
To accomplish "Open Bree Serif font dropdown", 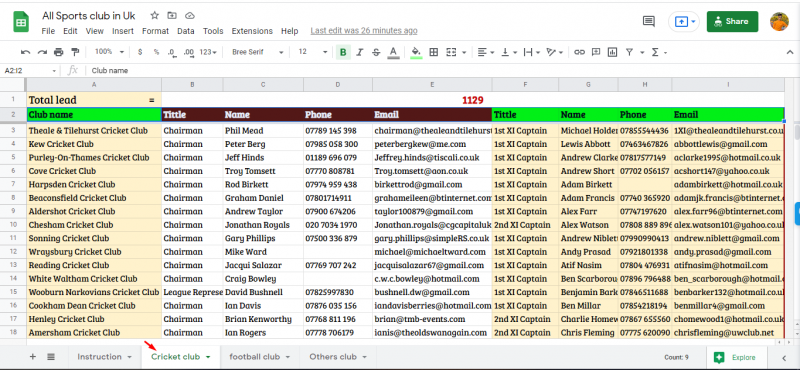I will [258, 52].
